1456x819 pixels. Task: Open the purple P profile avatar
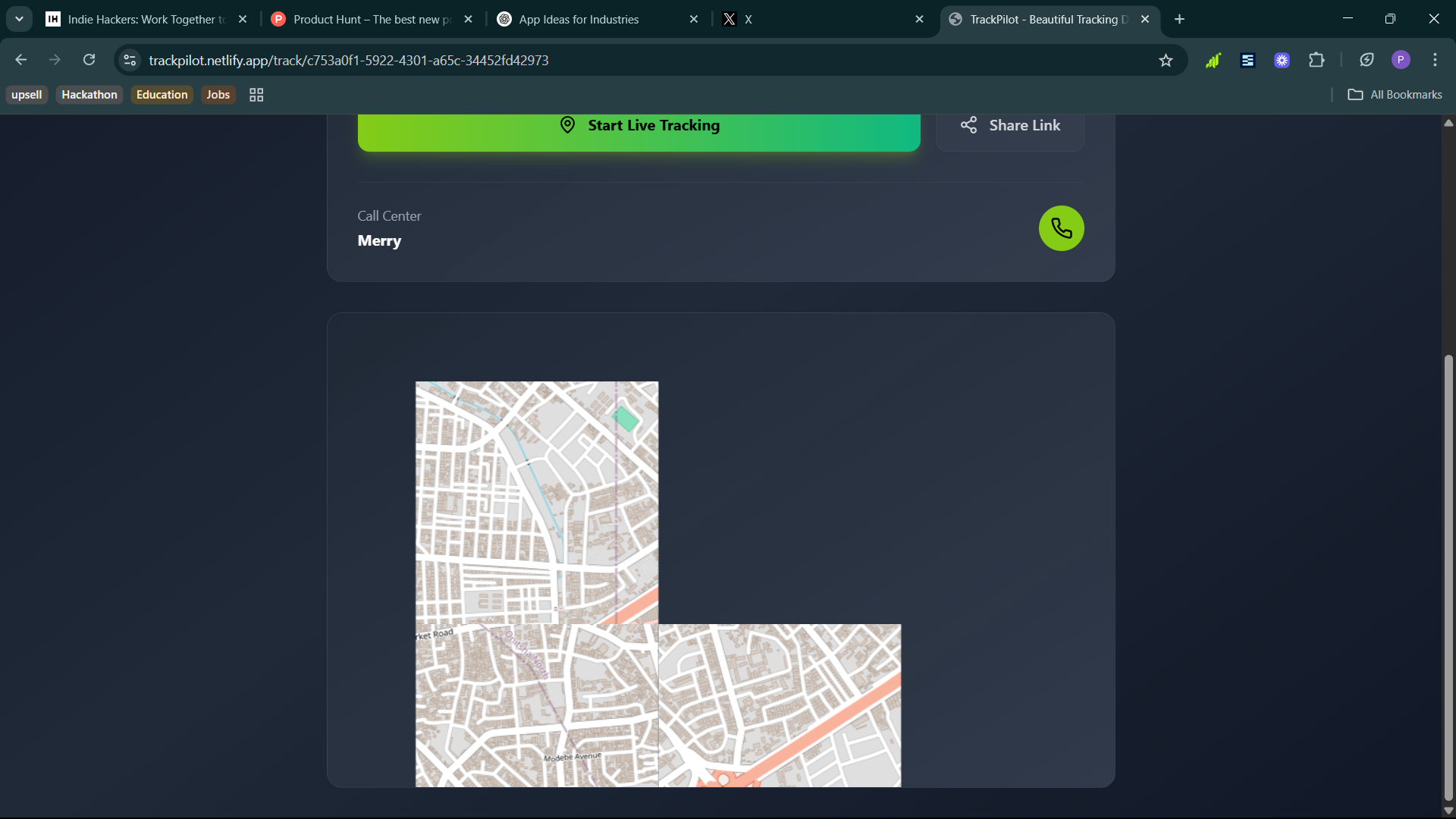point(1401,60)
